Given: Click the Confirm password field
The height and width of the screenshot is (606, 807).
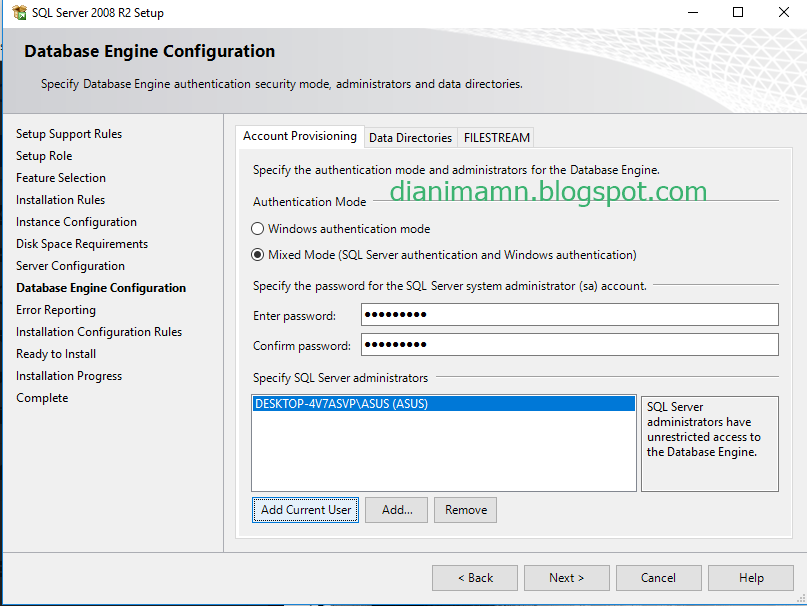Looking at the screenshot, I should [x=566, y=344].
